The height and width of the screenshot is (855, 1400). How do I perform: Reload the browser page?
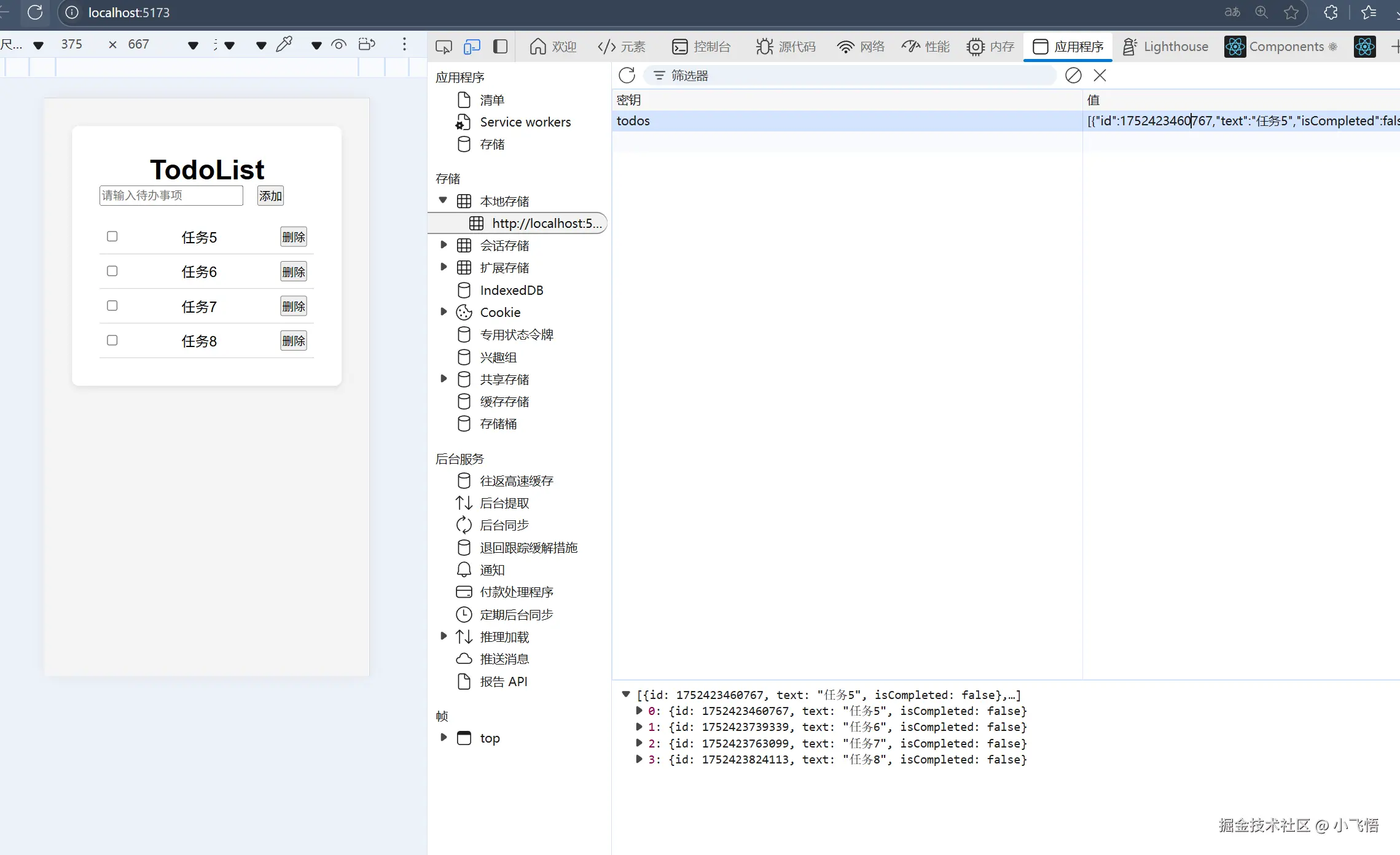click(x=35, y=12)
